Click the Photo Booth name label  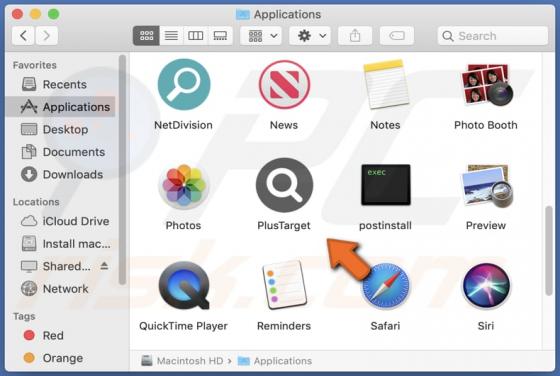486,125
